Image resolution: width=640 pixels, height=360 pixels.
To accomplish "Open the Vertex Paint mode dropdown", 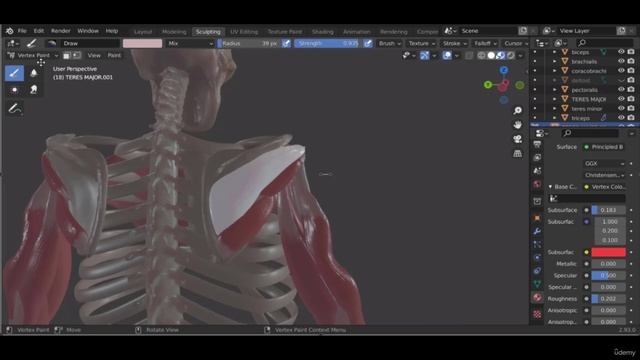I will tap(33, 56).
